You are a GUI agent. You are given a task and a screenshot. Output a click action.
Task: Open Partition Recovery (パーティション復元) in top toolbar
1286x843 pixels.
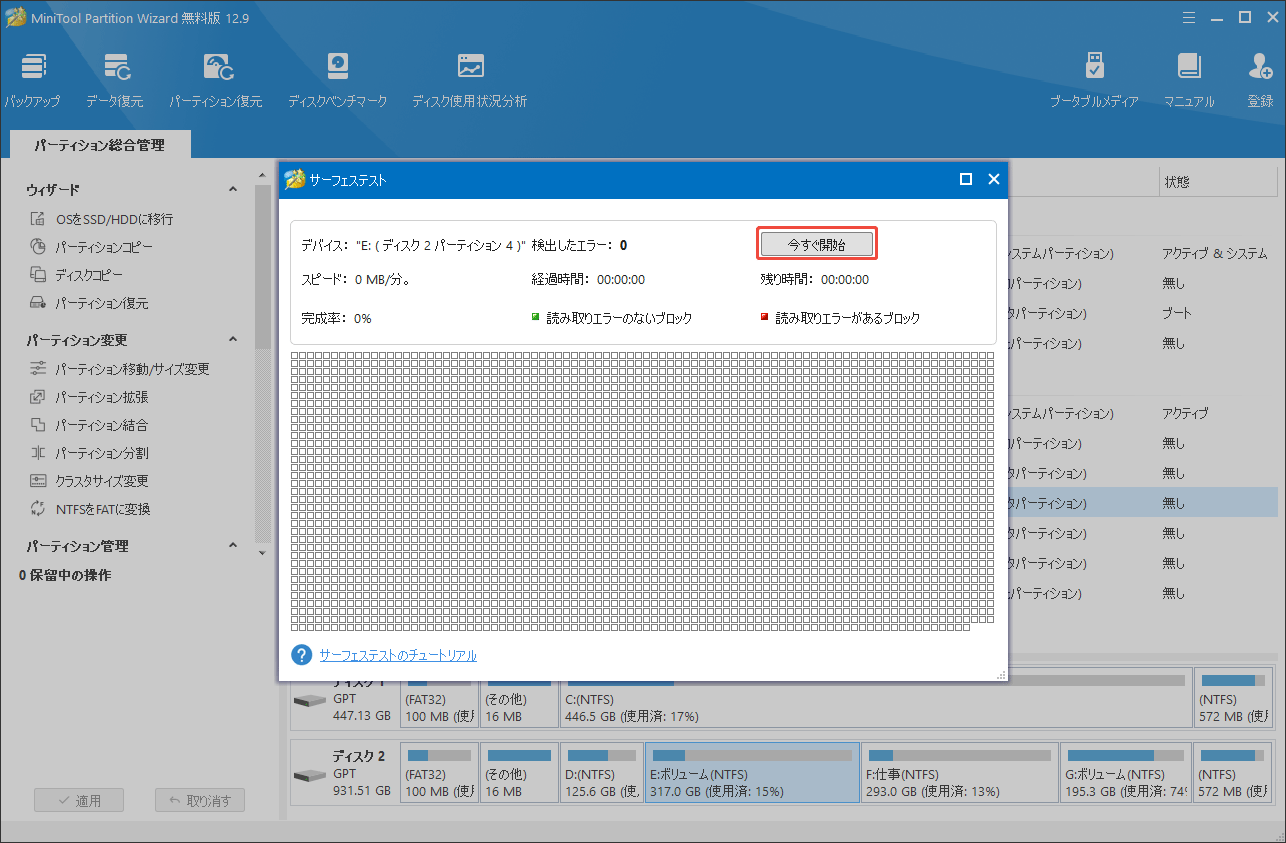pos(217,68)
